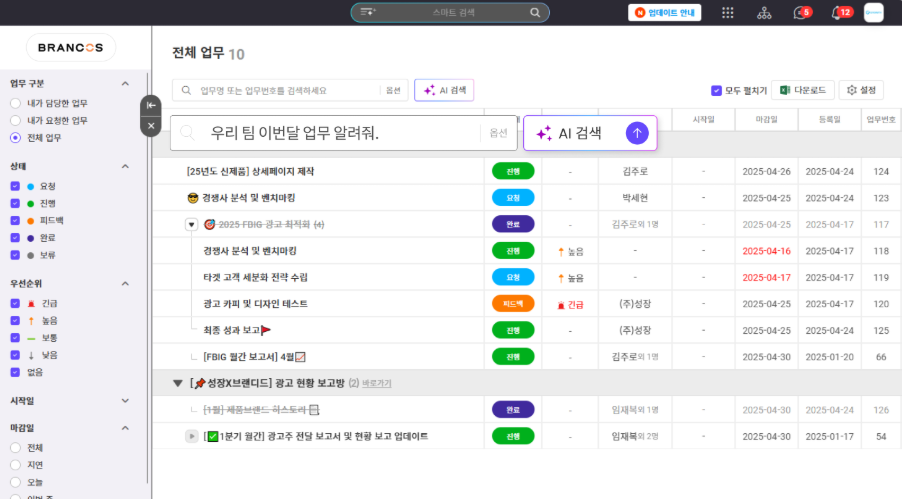Uncheck the 요청 status checkbox
Viewport: 902px width, 499px height.
(16, 186)
